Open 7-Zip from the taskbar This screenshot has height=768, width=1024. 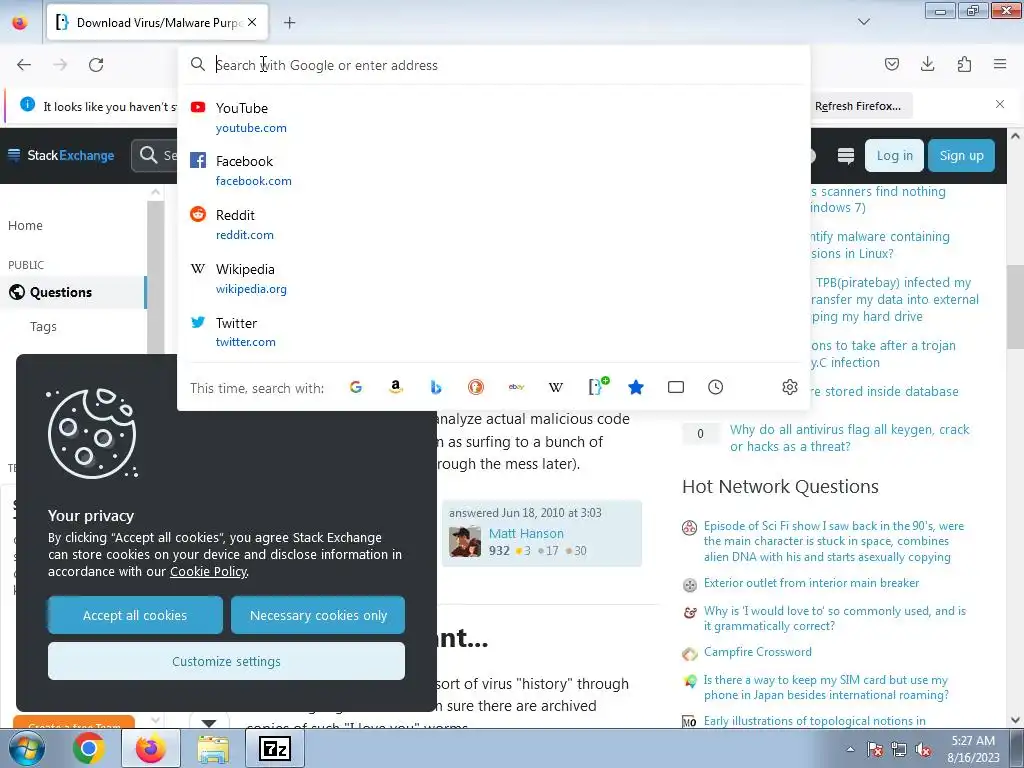[275, 748]
